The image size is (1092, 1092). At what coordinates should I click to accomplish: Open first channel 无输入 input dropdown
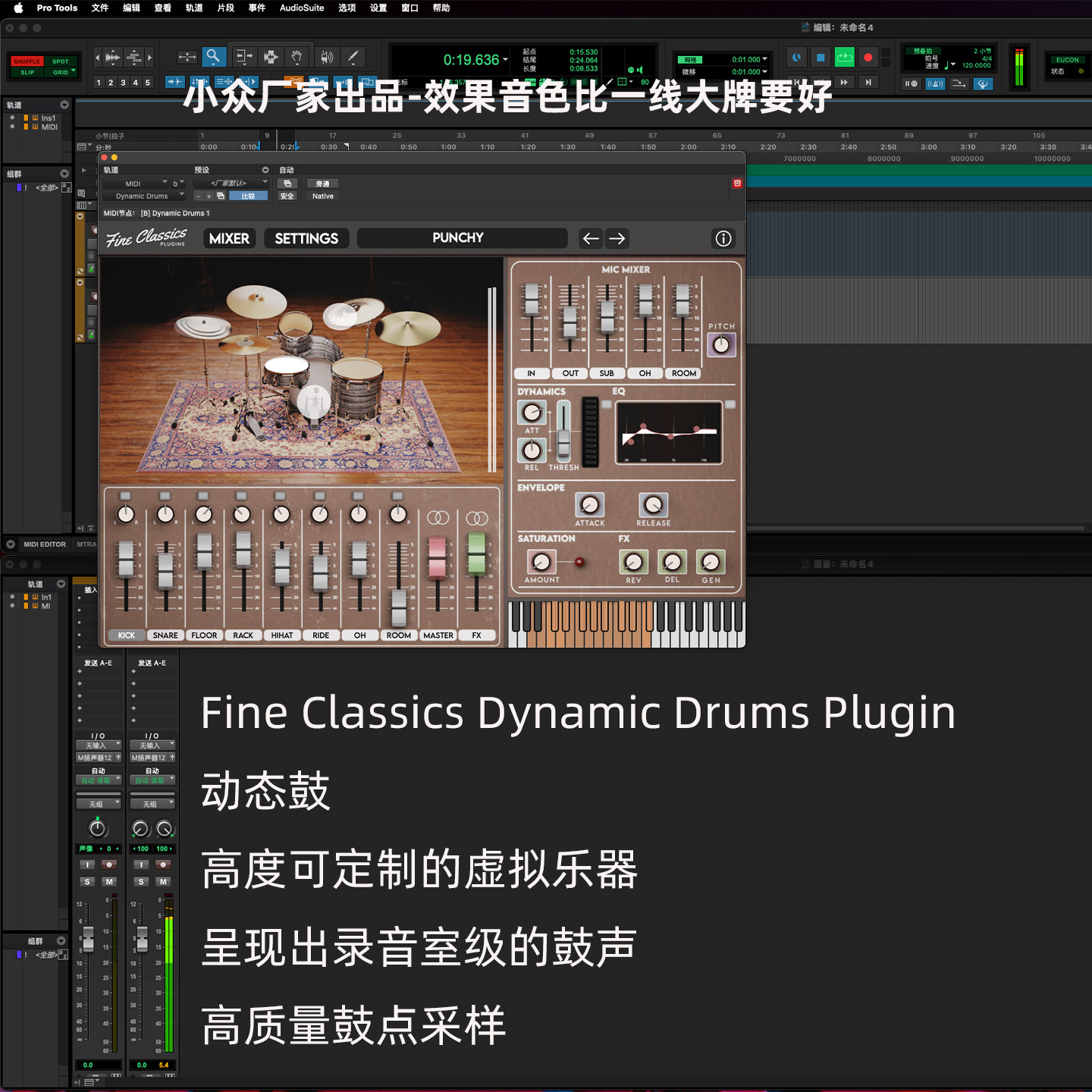pos(99,745)
